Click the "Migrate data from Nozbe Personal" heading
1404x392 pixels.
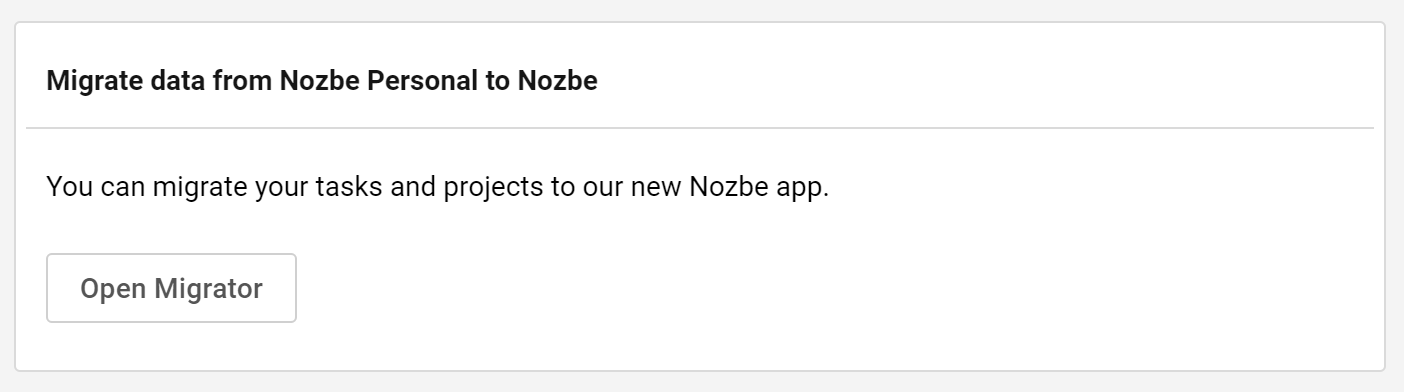point(322,81)
